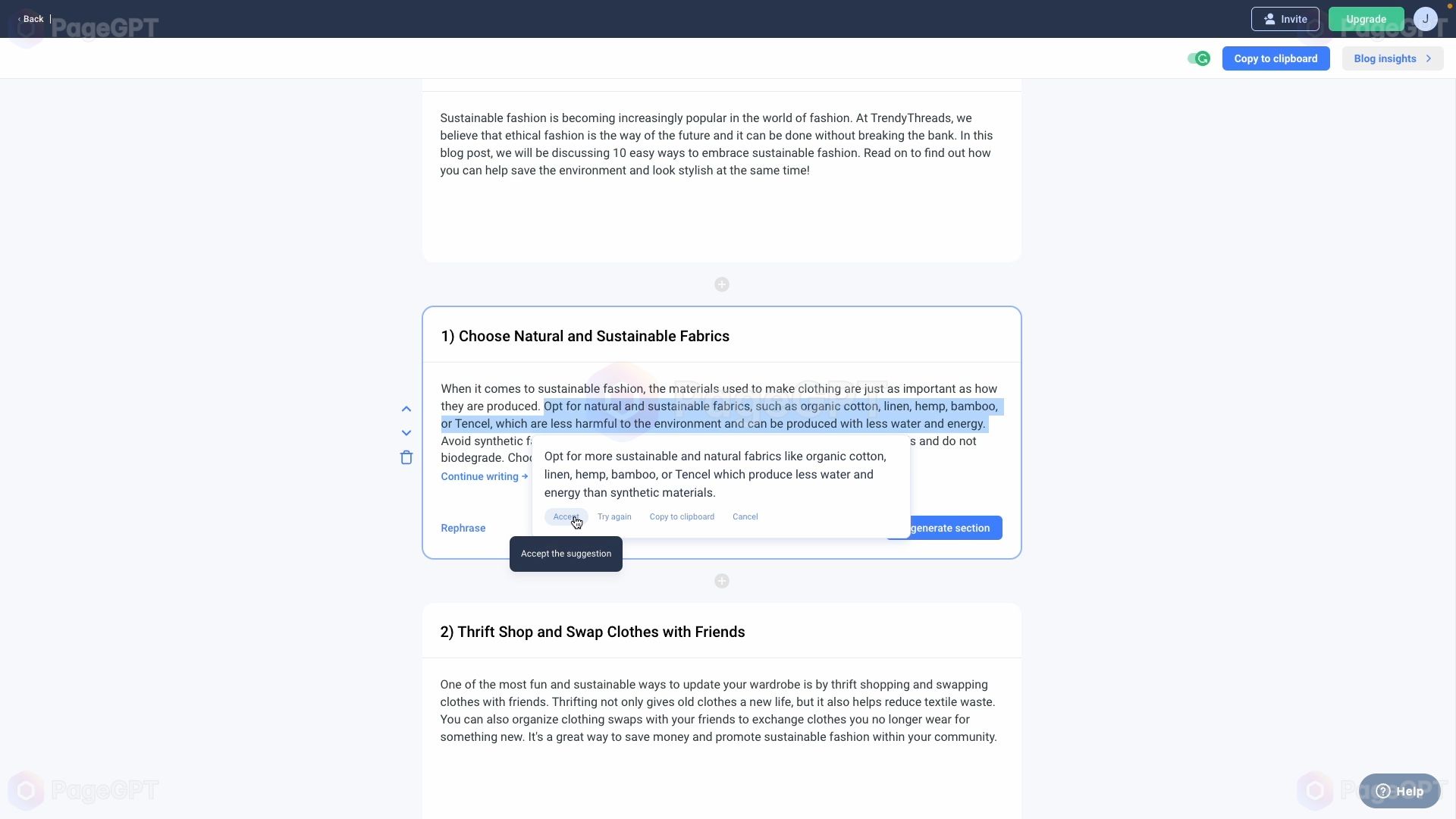The image size is (1456, 819).
Task: Click the move section down arrow icon
Action: click(406, 432)
